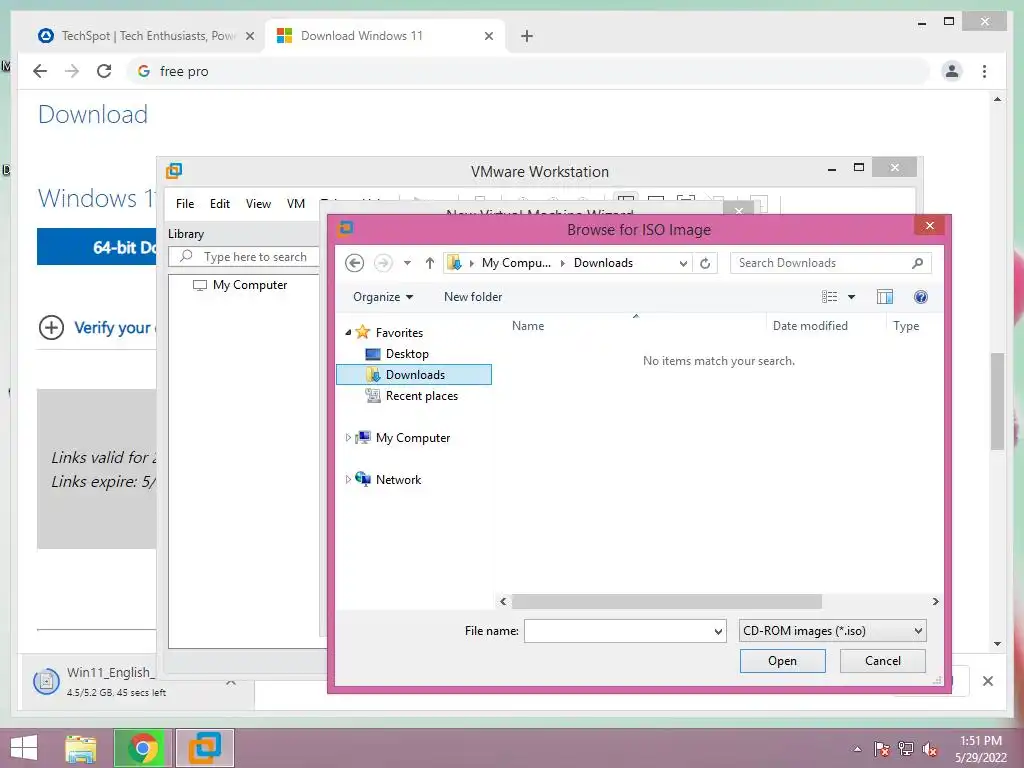The image size is (1024, 768).
Task: Close the Chrome downloads bar
Action: click(x=987, y=681)
